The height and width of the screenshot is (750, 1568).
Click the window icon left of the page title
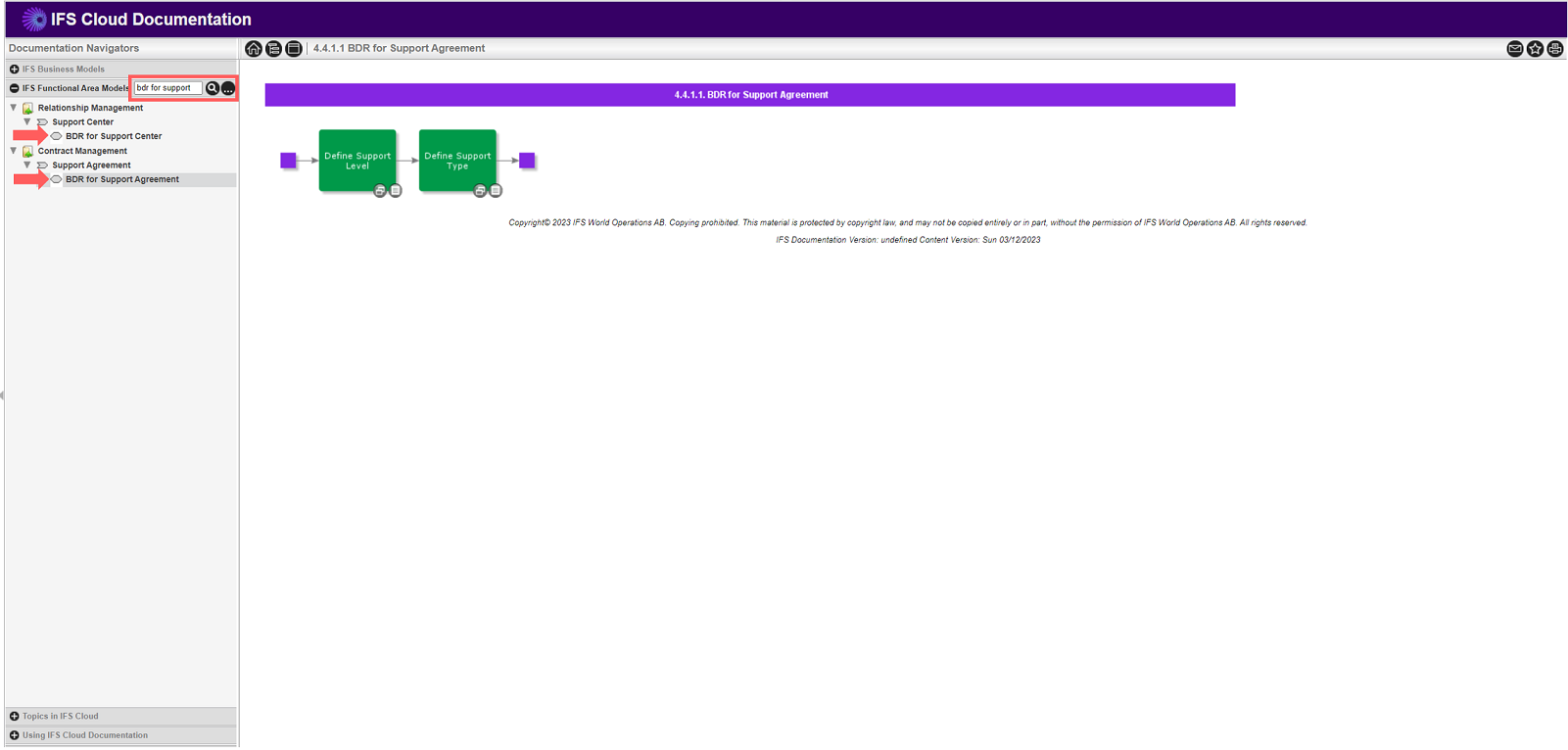pos(294,49)
